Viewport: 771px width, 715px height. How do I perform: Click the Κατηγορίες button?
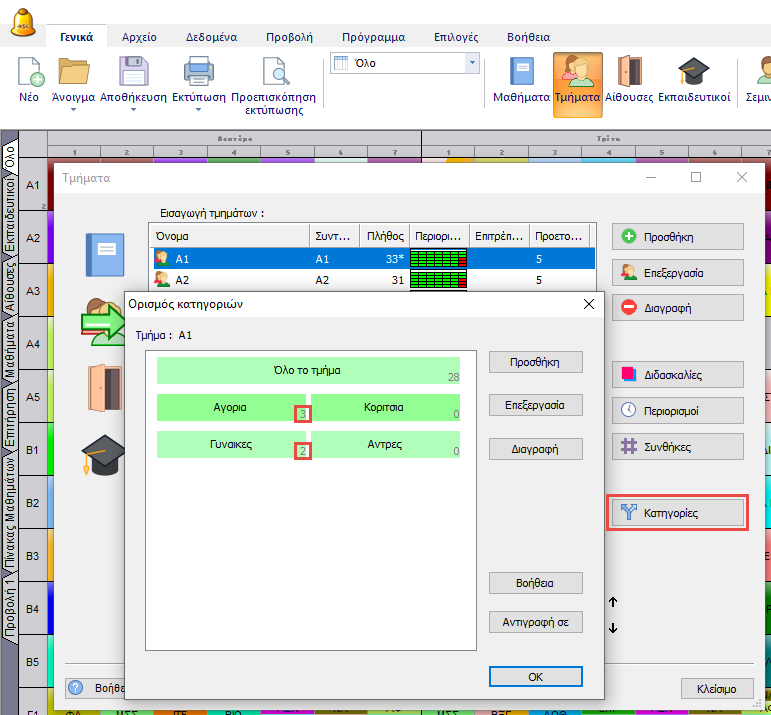pos(678,512)
